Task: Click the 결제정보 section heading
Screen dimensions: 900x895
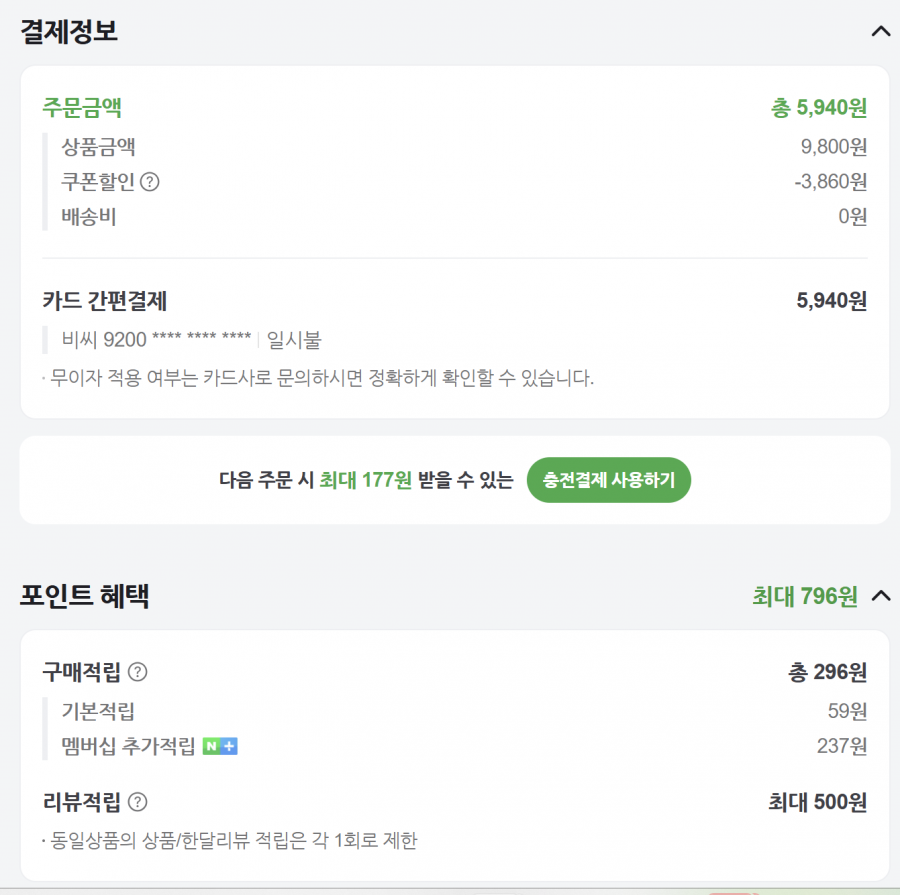Action: point(69,31)
